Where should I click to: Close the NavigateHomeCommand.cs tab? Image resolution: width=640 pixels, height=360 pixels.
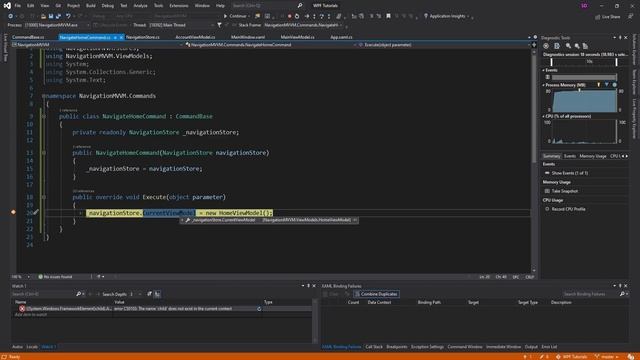click(x=121, y=38)
